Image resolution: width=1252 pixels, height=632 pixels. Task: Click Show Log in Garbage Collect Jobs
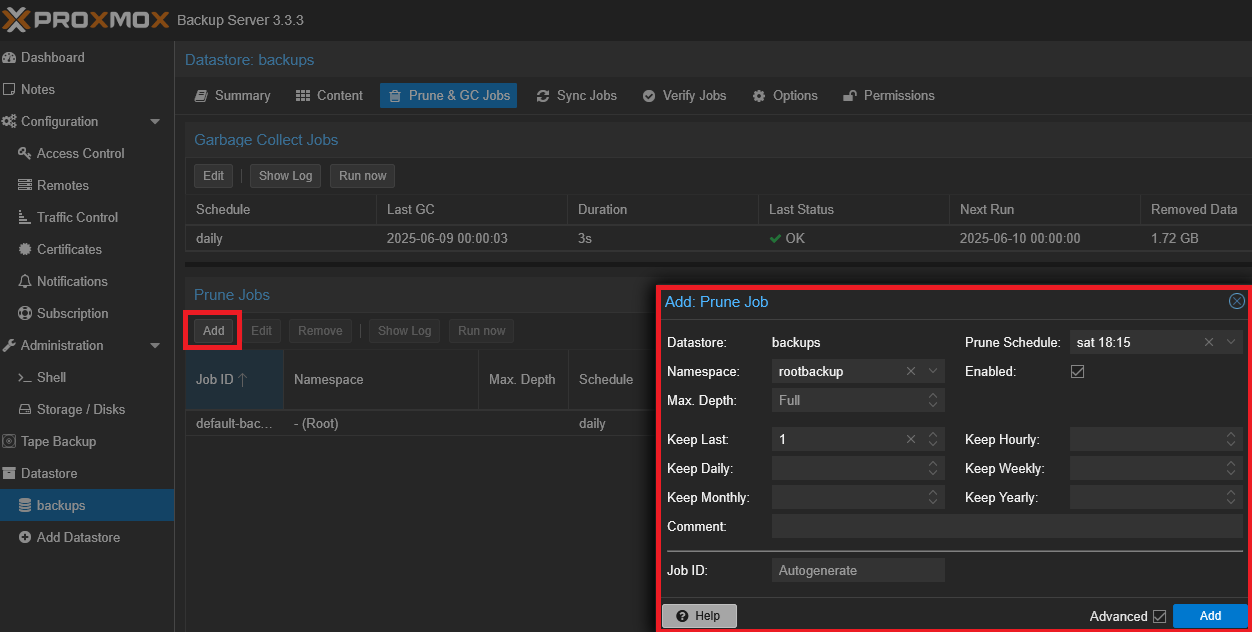pos(286,176)
